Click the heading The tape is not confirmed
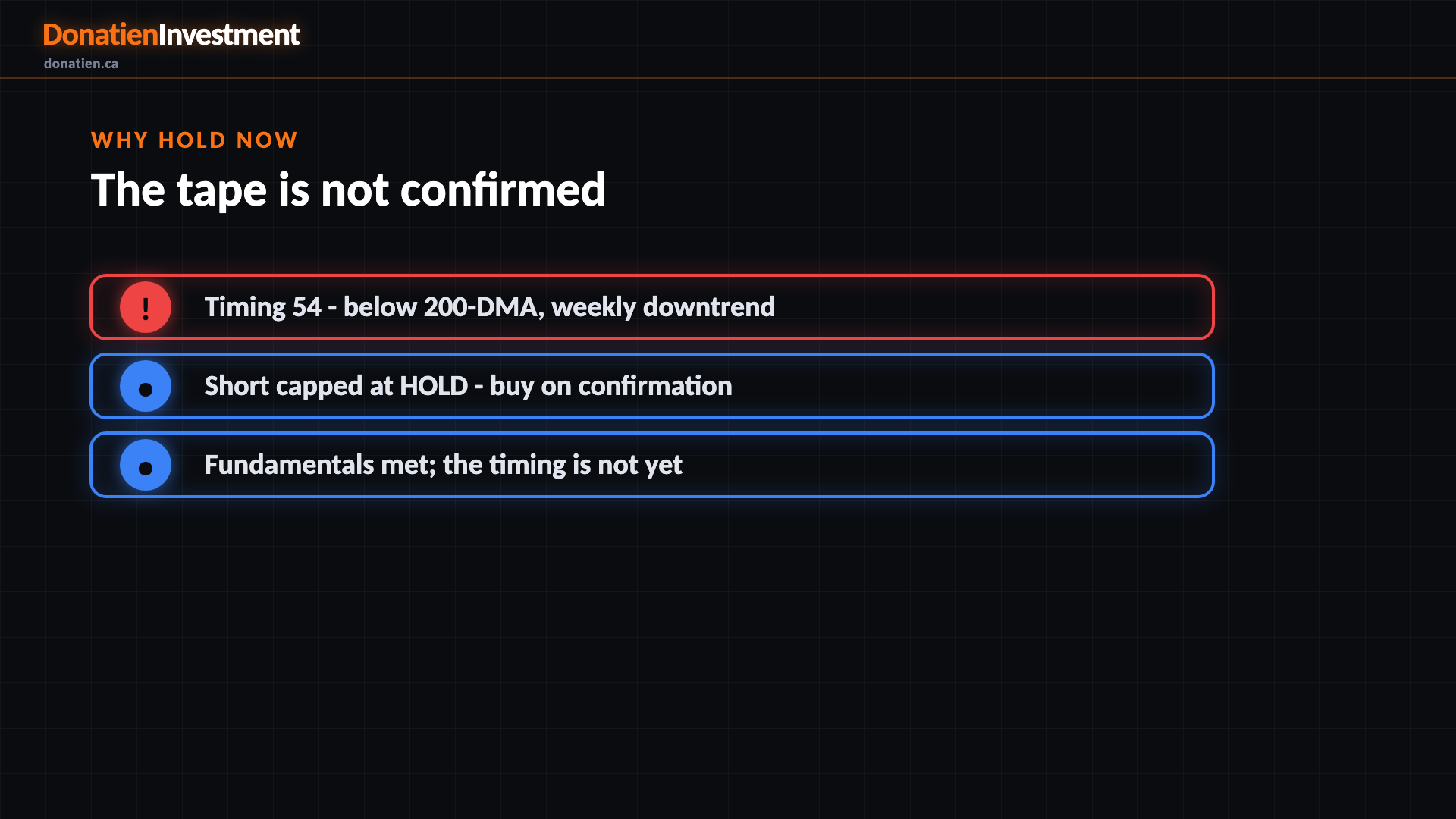 [348, 190]
